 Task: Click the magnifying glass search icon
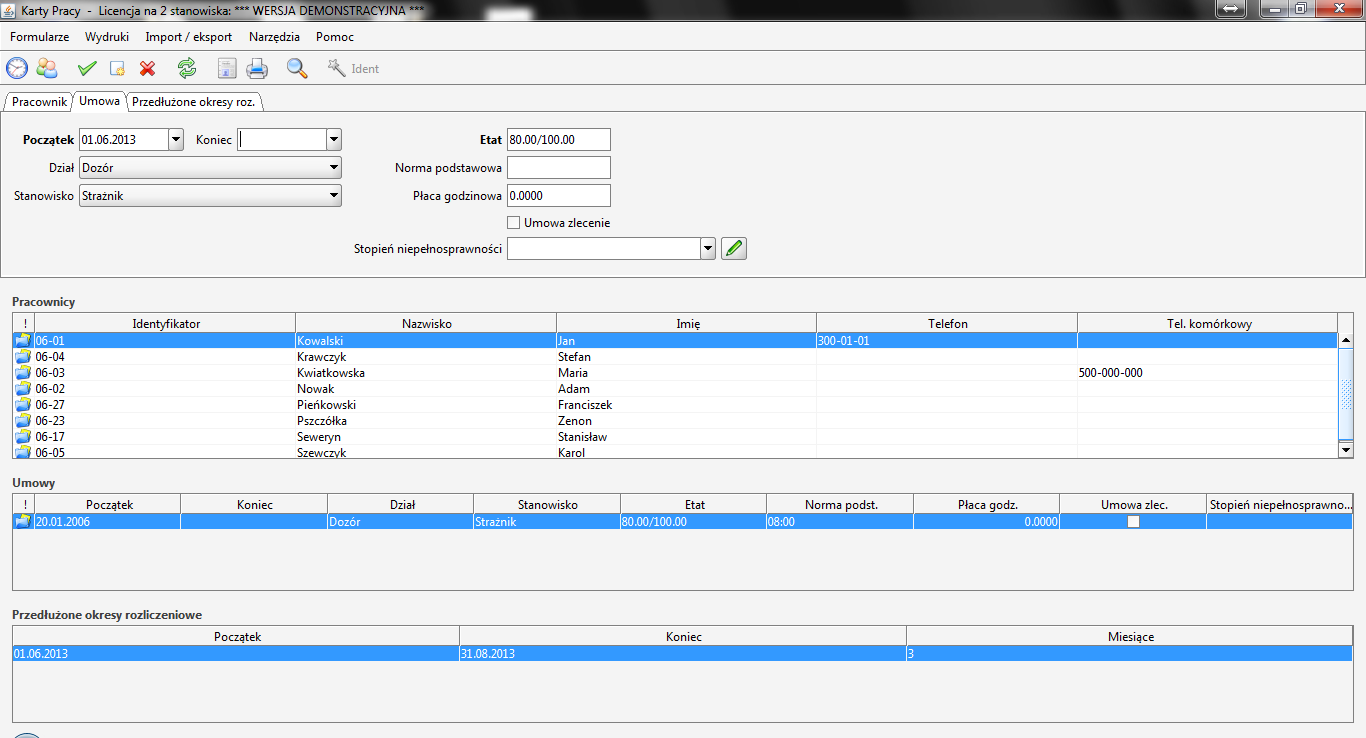coord(297,68)
